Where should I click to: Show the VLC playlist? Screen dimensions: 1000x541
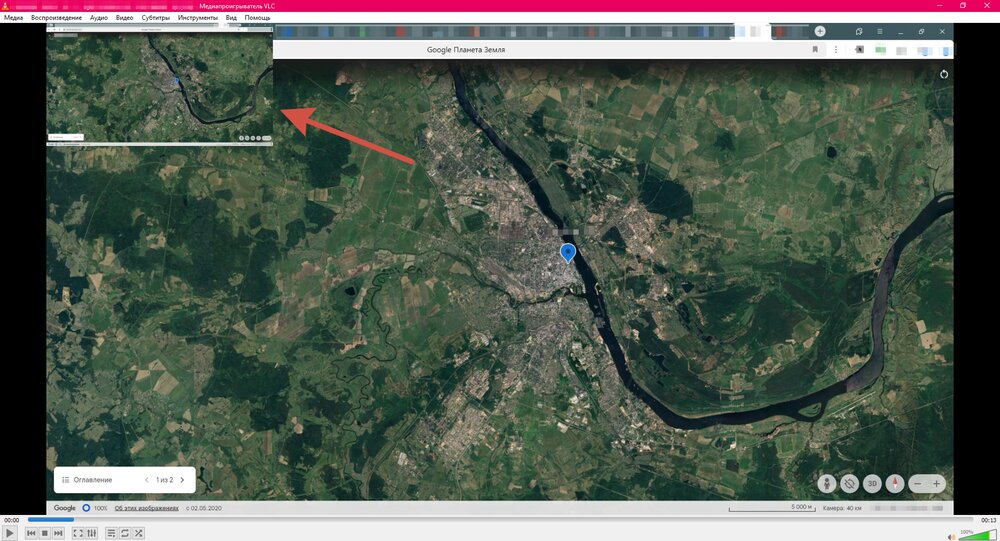(111, 533)
